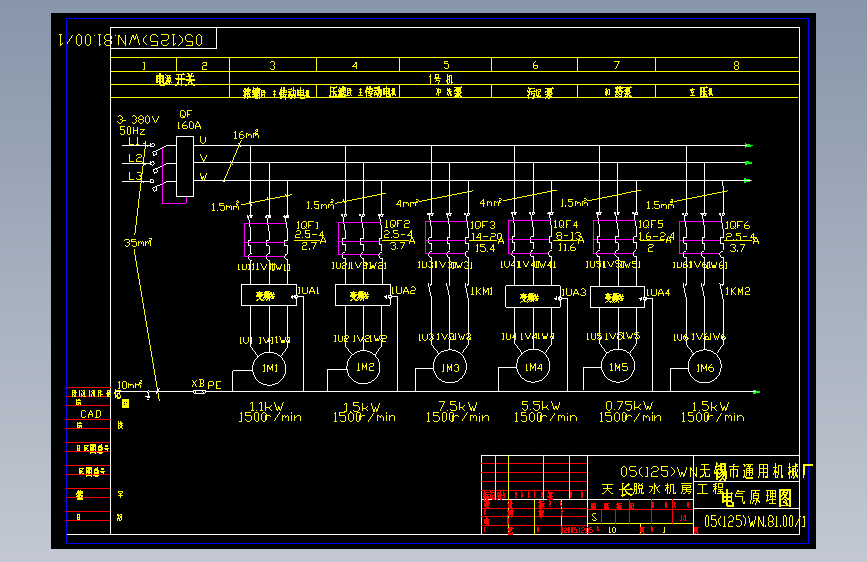The width and height of the screenshot is (867, 562).
Task: Select the 1KM1 contactor label
Action: pyautogui.click(x=481, y=291)
